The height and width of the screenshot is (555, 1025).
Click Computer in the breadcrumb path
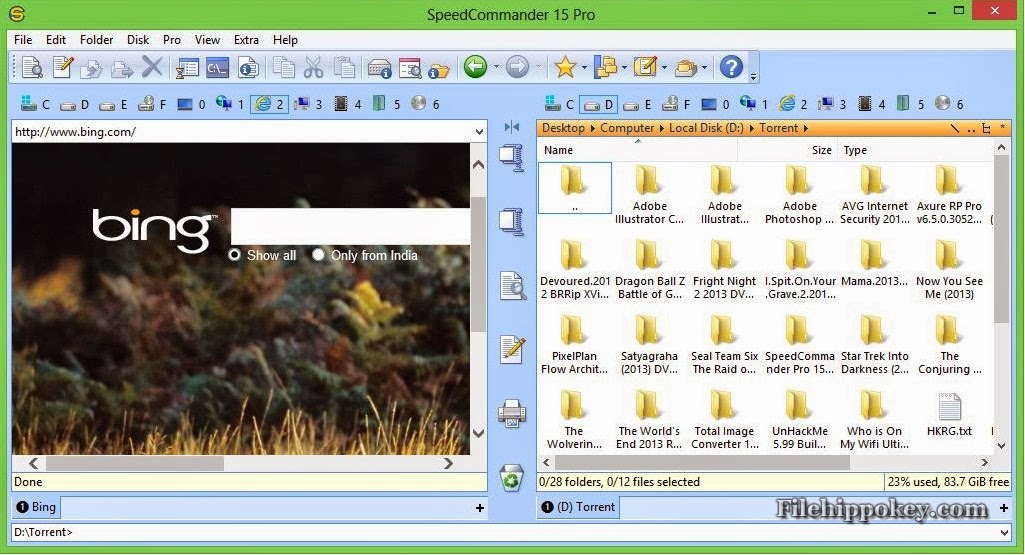coord(627,128)
